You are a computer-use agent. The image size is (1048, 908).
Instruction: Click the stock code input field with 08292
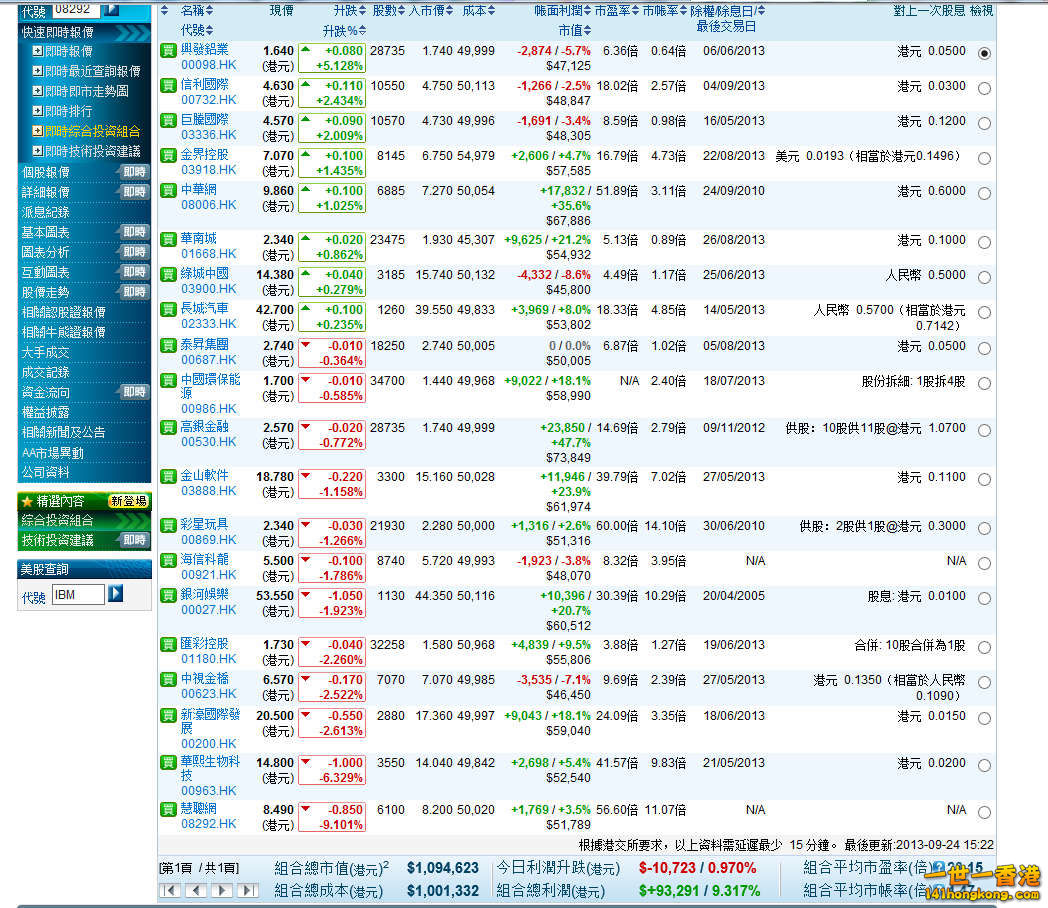[x=76, y=9]
